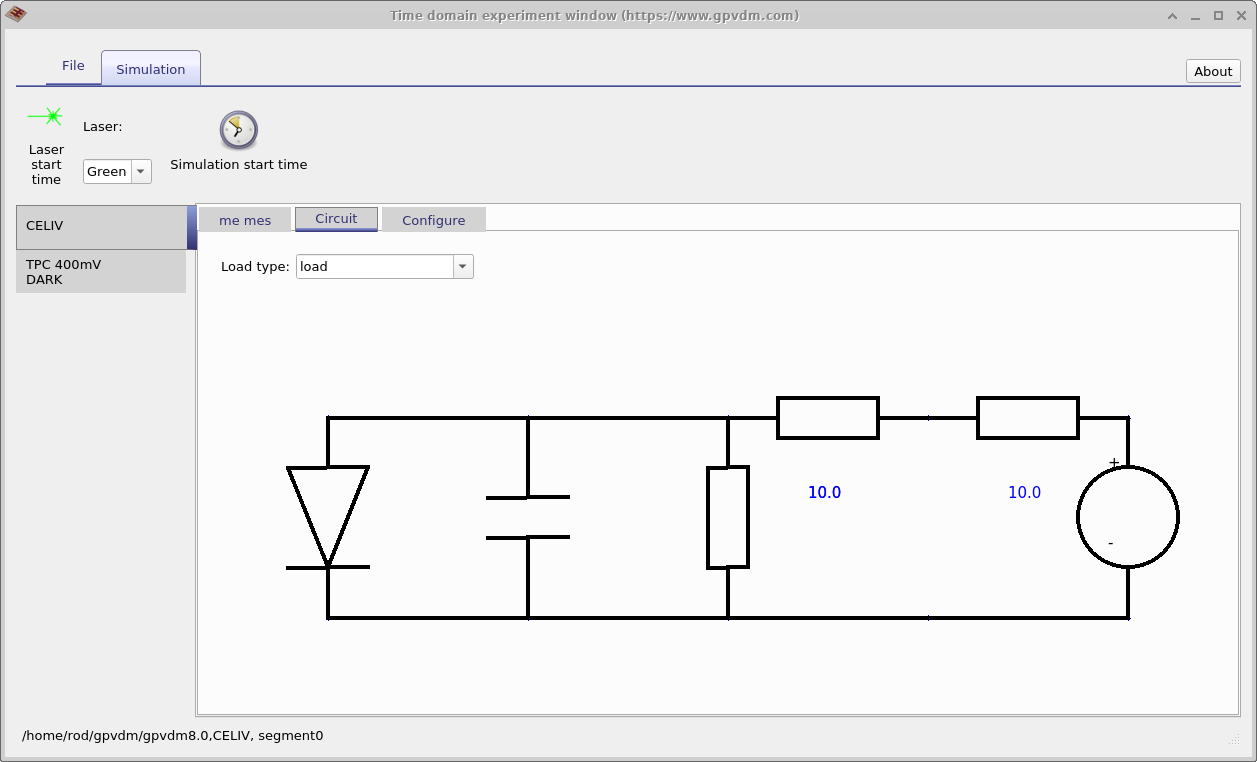Select the capacitor symbol in the circuit
The image size is (1257, 762).
click(528, 517)
